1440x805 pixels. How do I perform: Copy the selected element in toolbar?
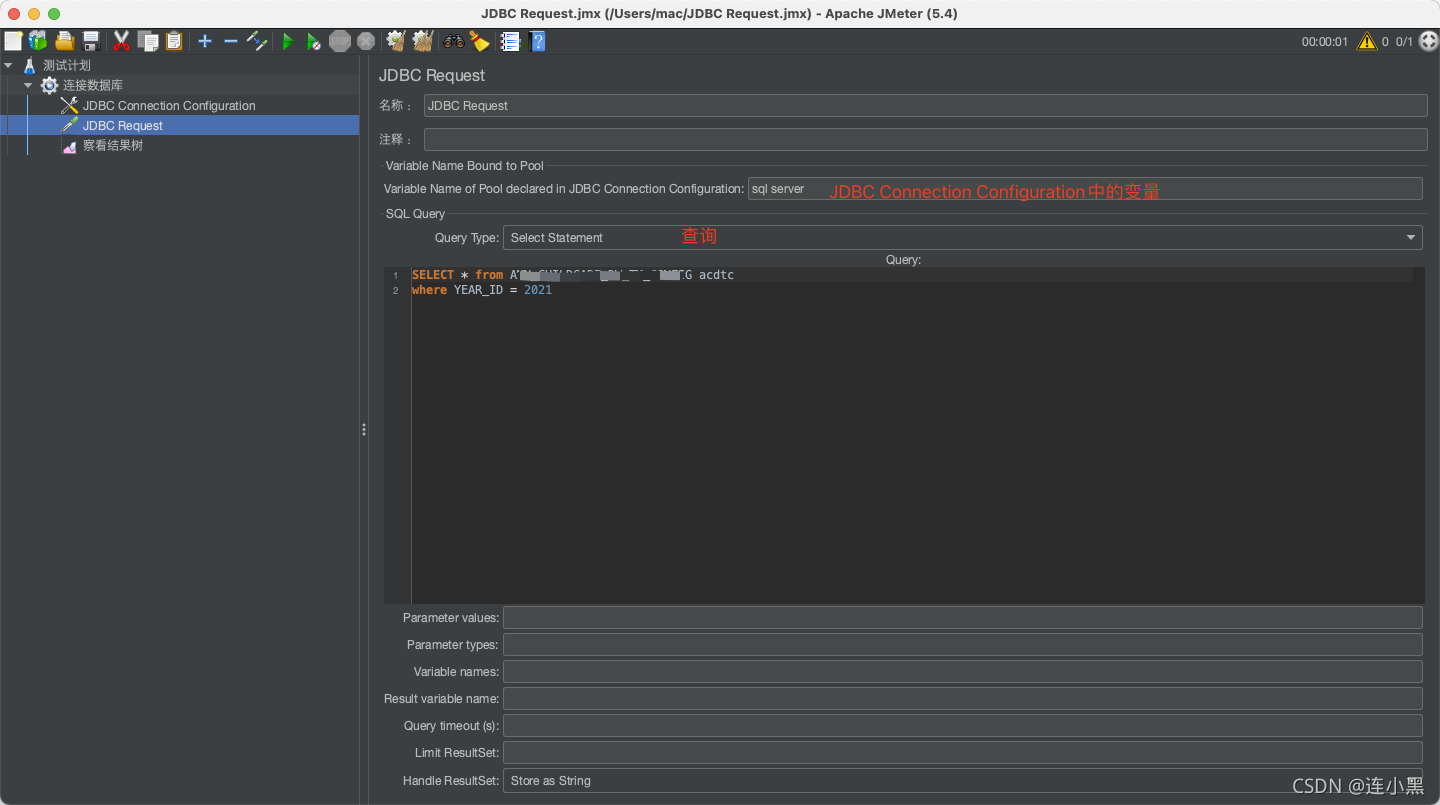148,41
